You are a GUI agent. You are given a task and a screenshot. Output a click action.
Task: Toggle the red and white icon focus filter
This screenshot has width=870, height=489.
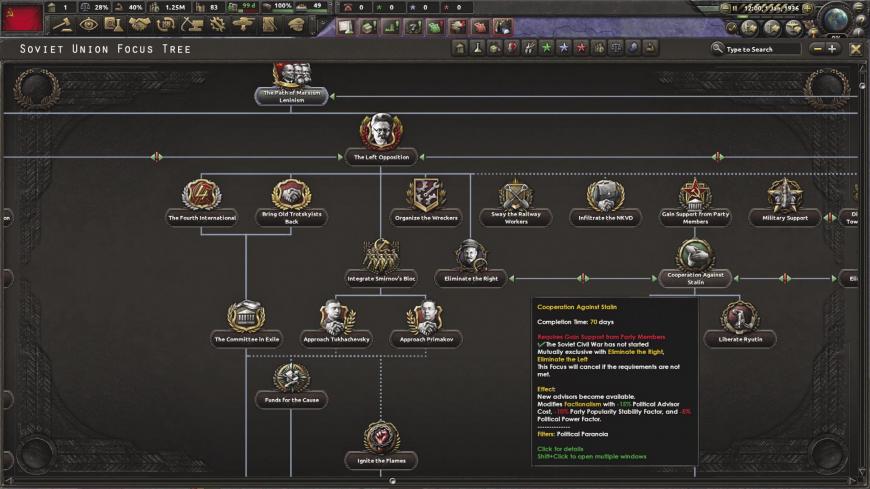(x=512, y=48)
